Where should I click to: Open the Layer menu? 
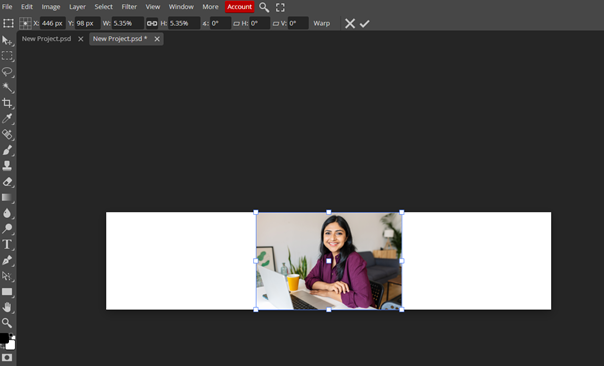pyautogui.click(x=77, y=7)
